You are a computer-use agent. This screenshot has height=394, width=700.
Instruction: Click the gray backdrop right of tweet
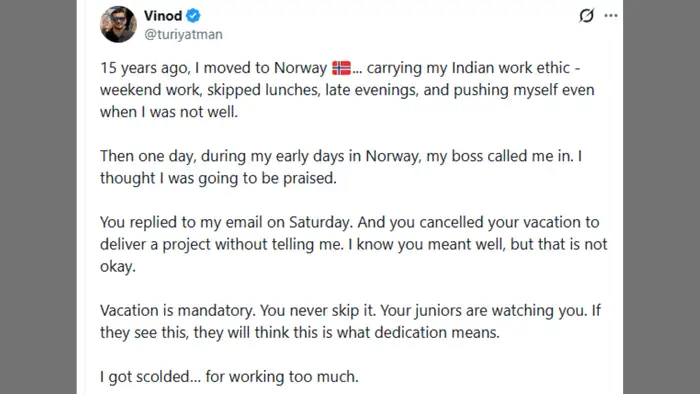[x=662, y=197]
